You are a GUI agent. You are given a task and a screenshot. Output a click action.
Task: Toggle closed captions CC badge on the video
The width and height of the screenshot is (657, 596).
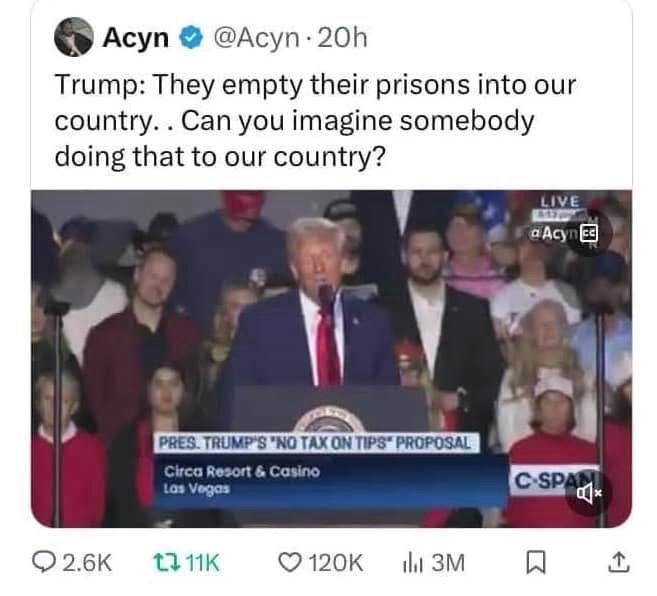coord(589,233)
